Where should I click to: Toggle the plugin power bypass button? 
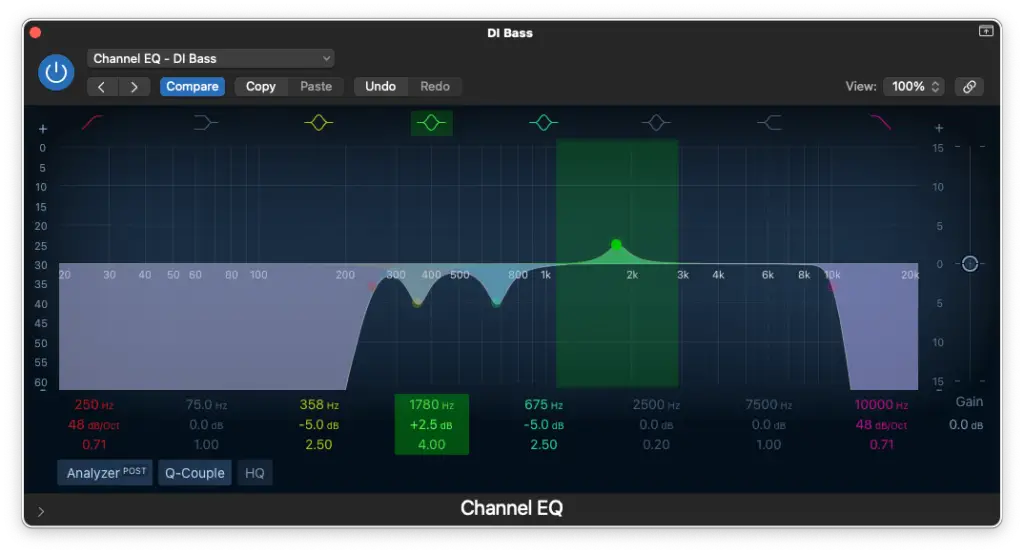[56, 72]
